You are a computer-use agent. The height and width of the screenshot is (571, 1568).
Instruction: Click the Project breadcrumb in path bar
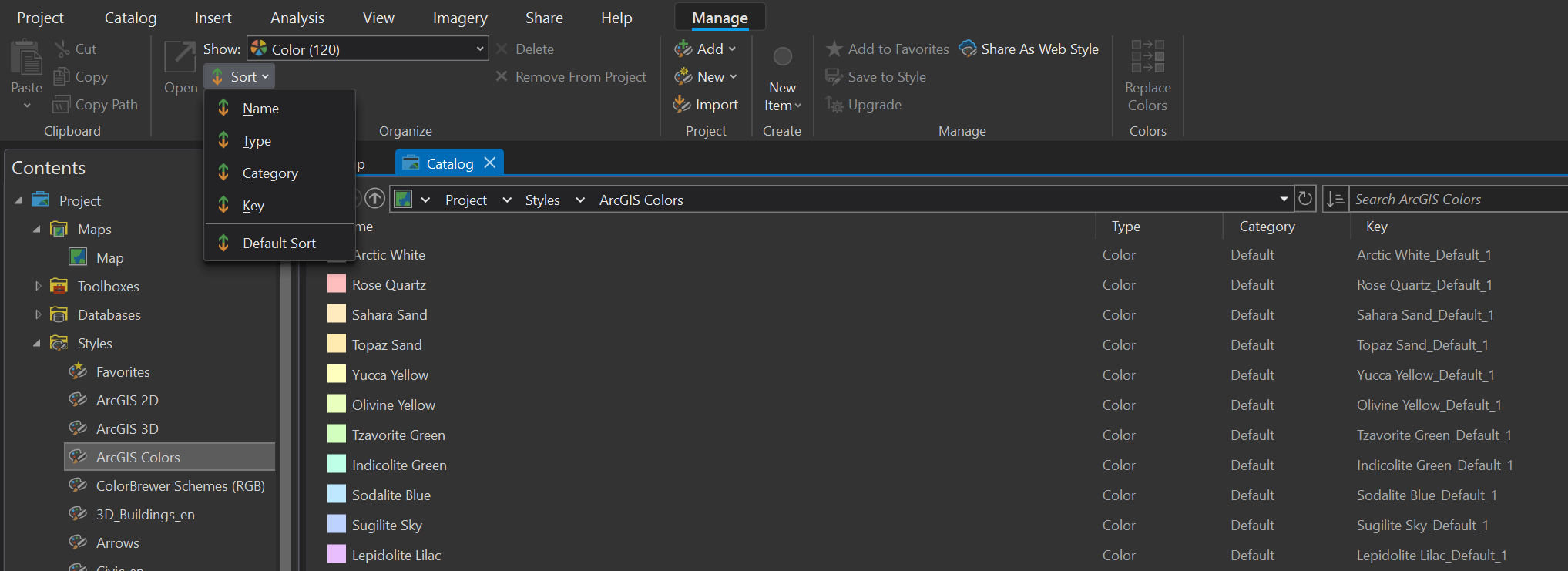(x=465, y=200)
